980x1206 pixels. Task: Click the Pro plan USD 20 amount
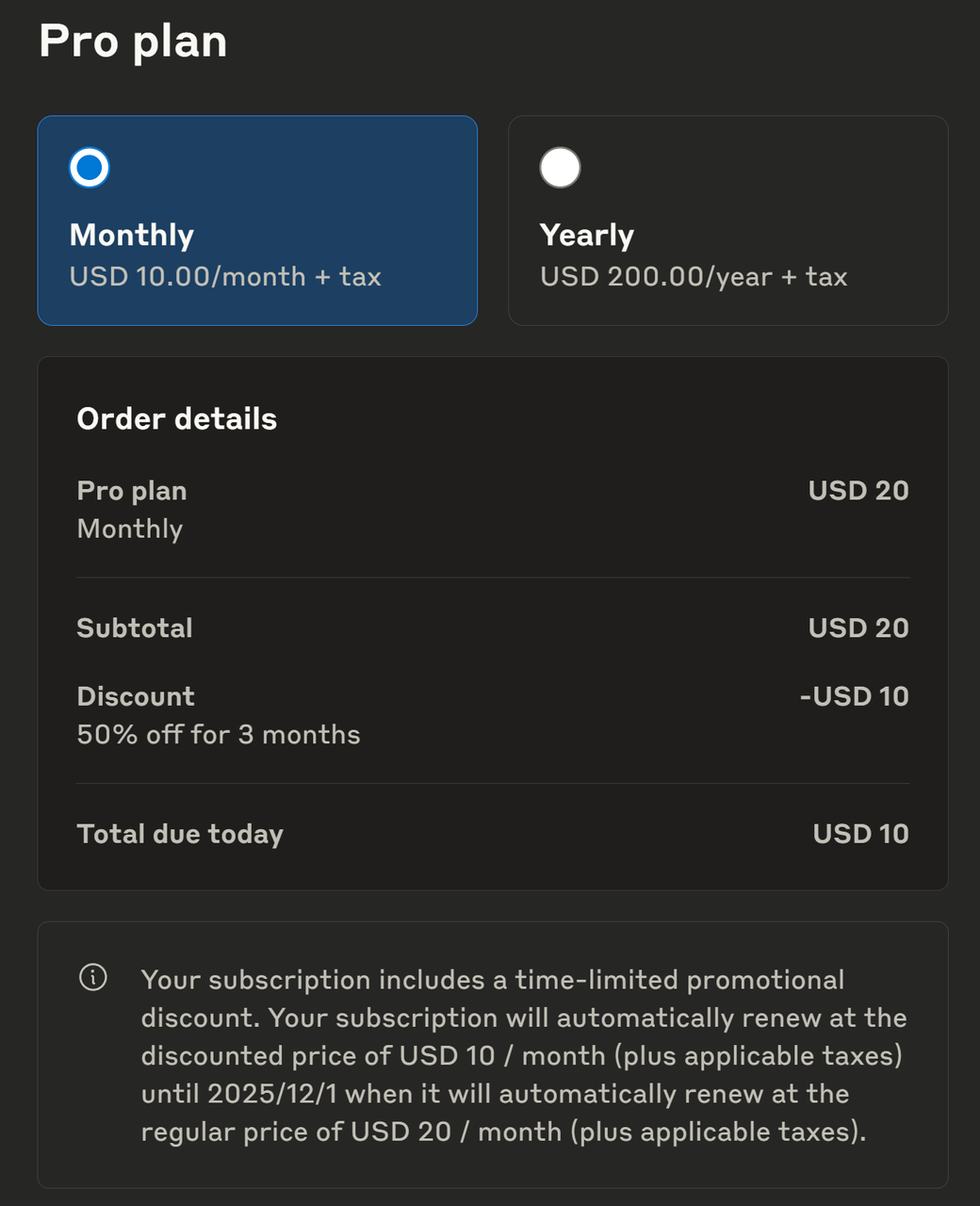coord(857,491)
